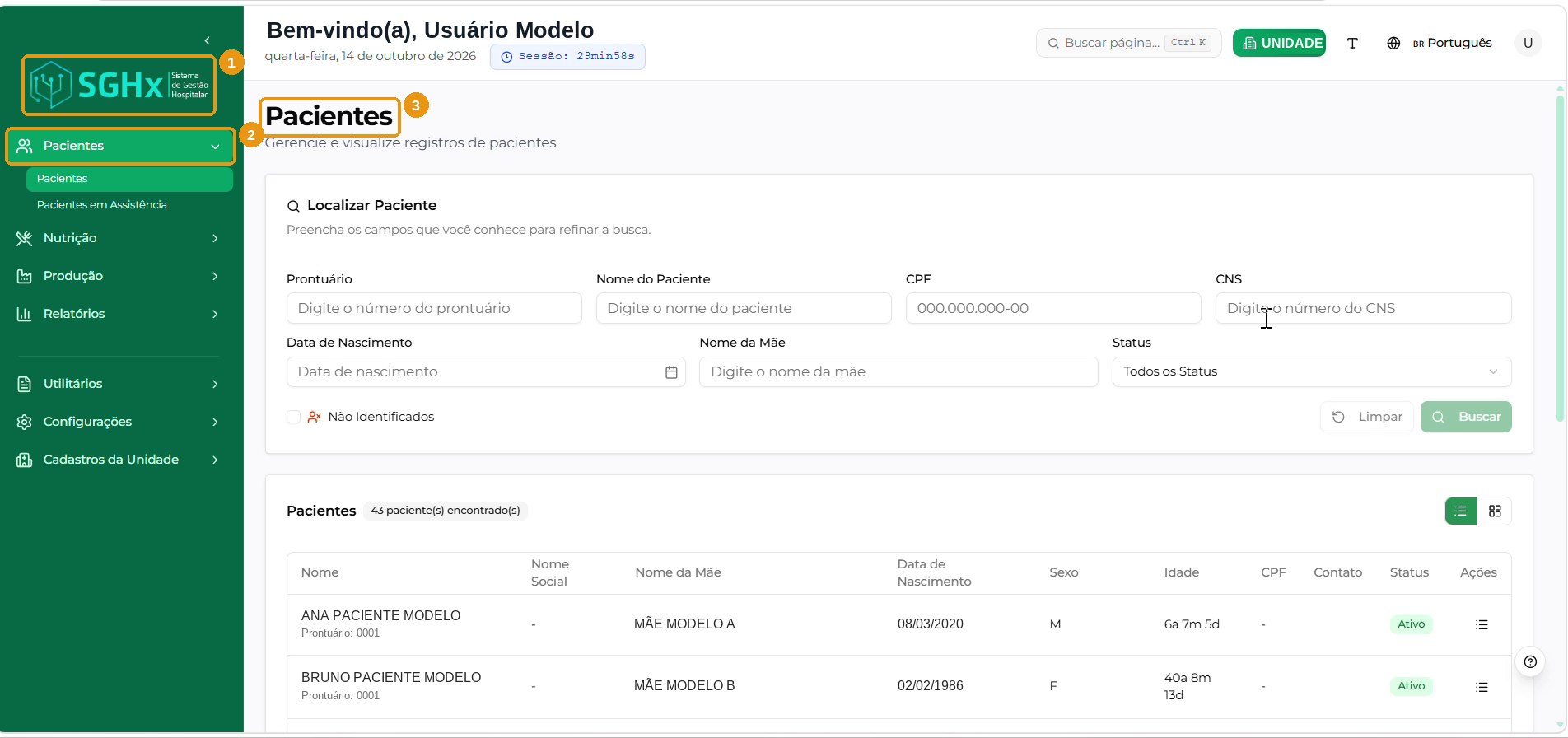
Task: Click the Buscar search button
Action: (x=1466, y=417)
